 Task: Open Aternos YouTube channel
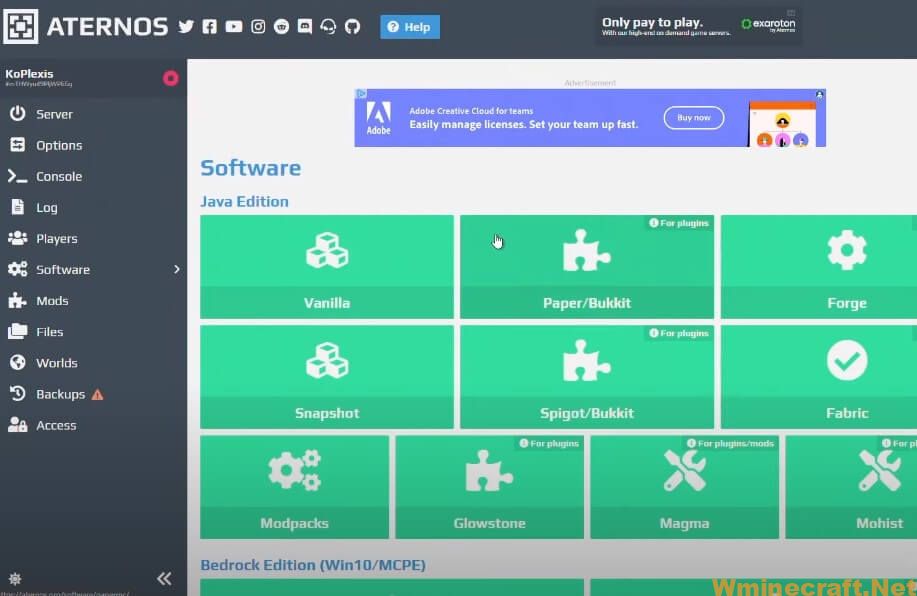click(234, 27)
